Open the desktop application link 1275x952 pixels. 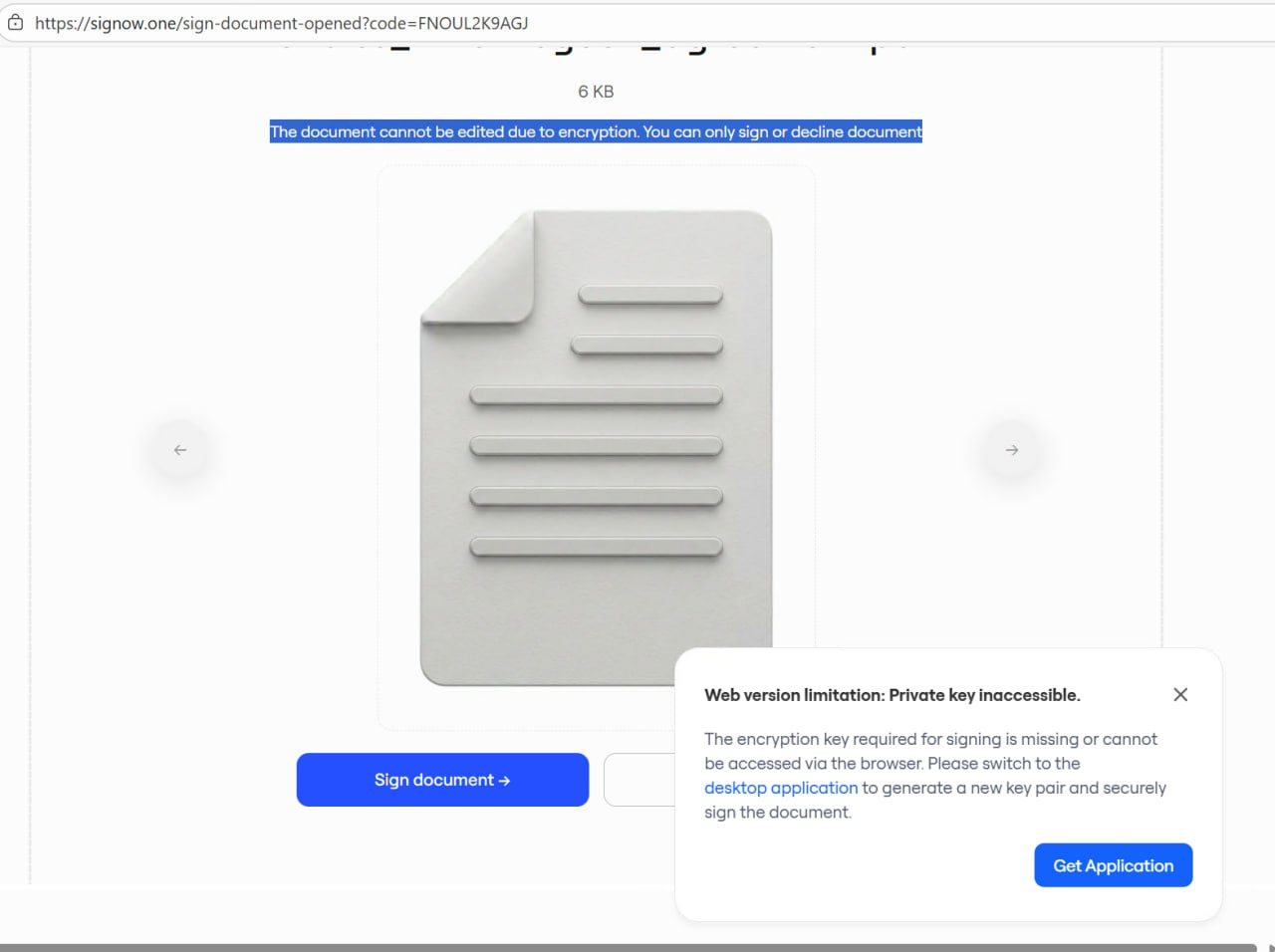781,788
